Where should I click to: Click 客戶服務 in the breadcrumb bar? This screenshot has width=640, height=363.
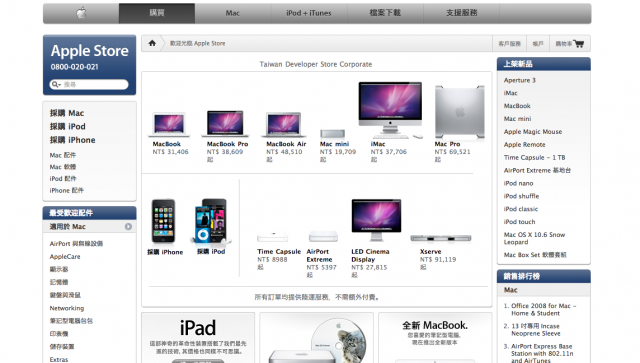click(509, 44)
